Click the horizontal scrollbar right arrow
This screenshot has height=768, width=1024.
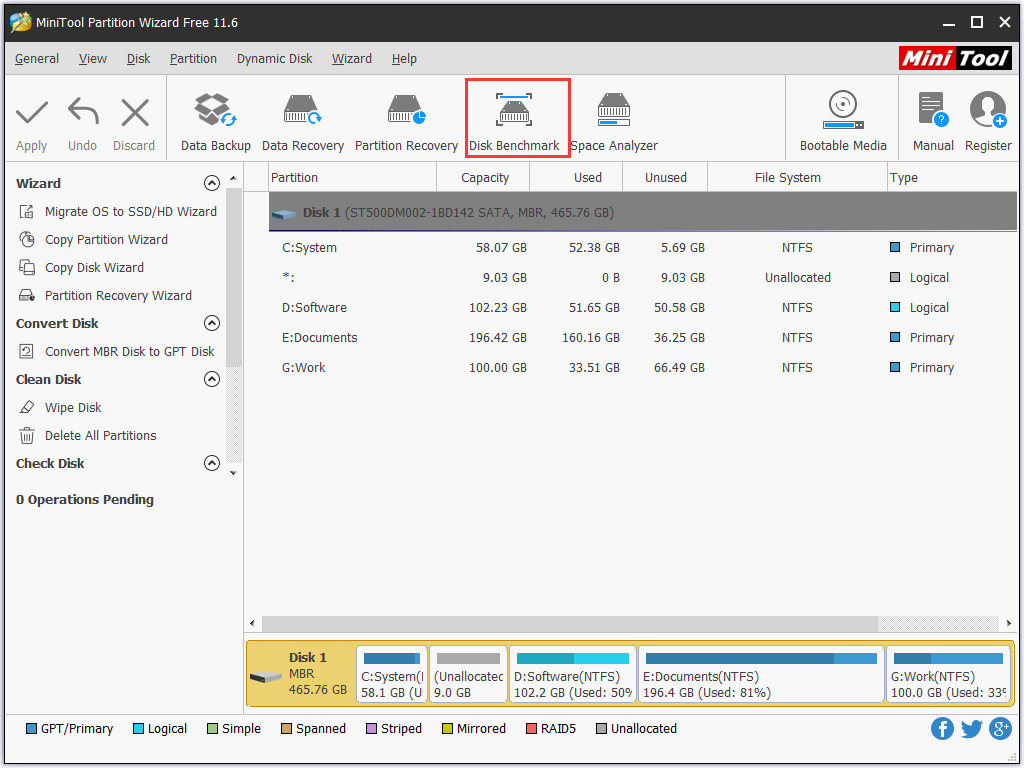click(x=1009, y=623)
